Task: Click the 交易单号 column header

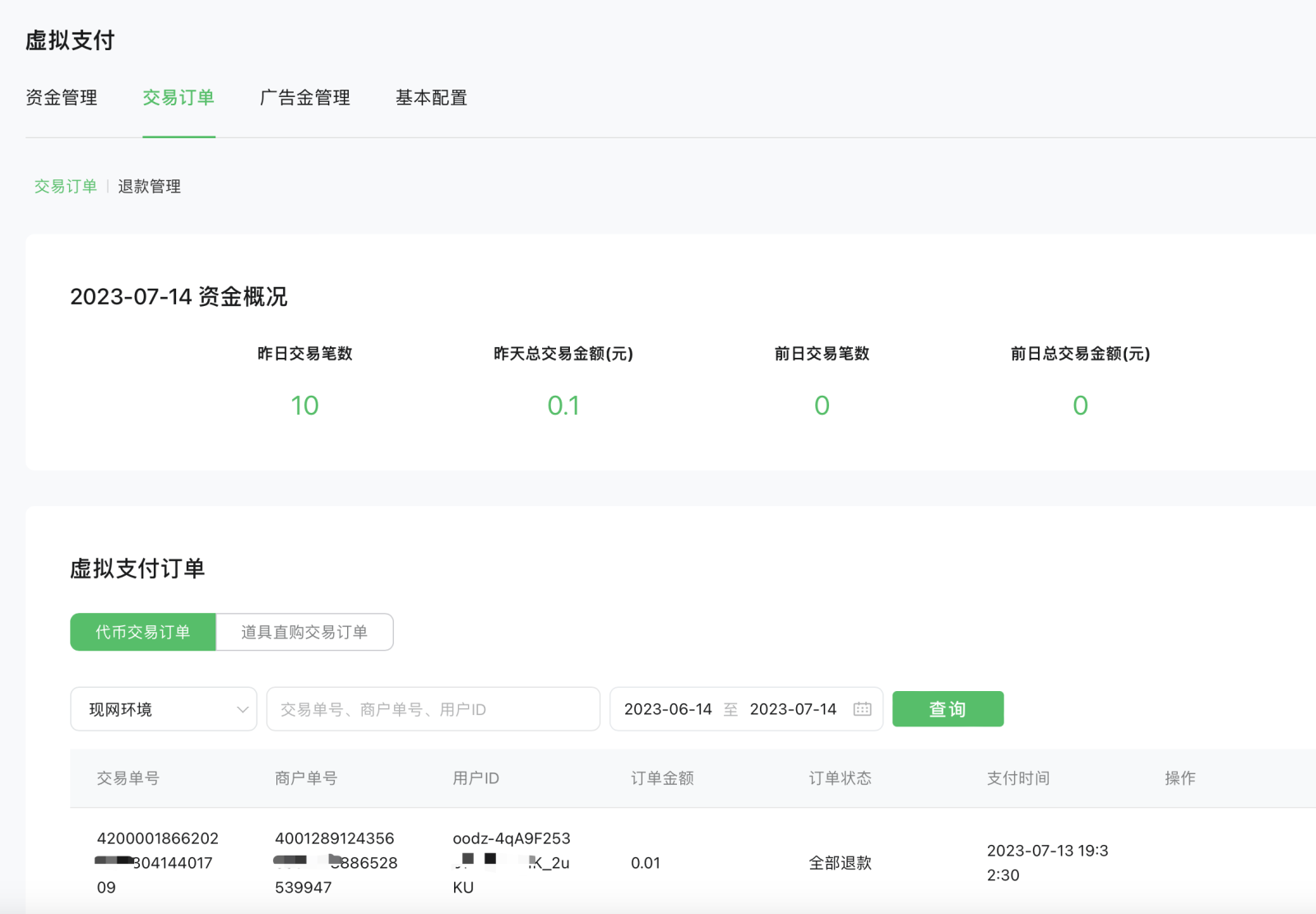Action: (128, 778)
